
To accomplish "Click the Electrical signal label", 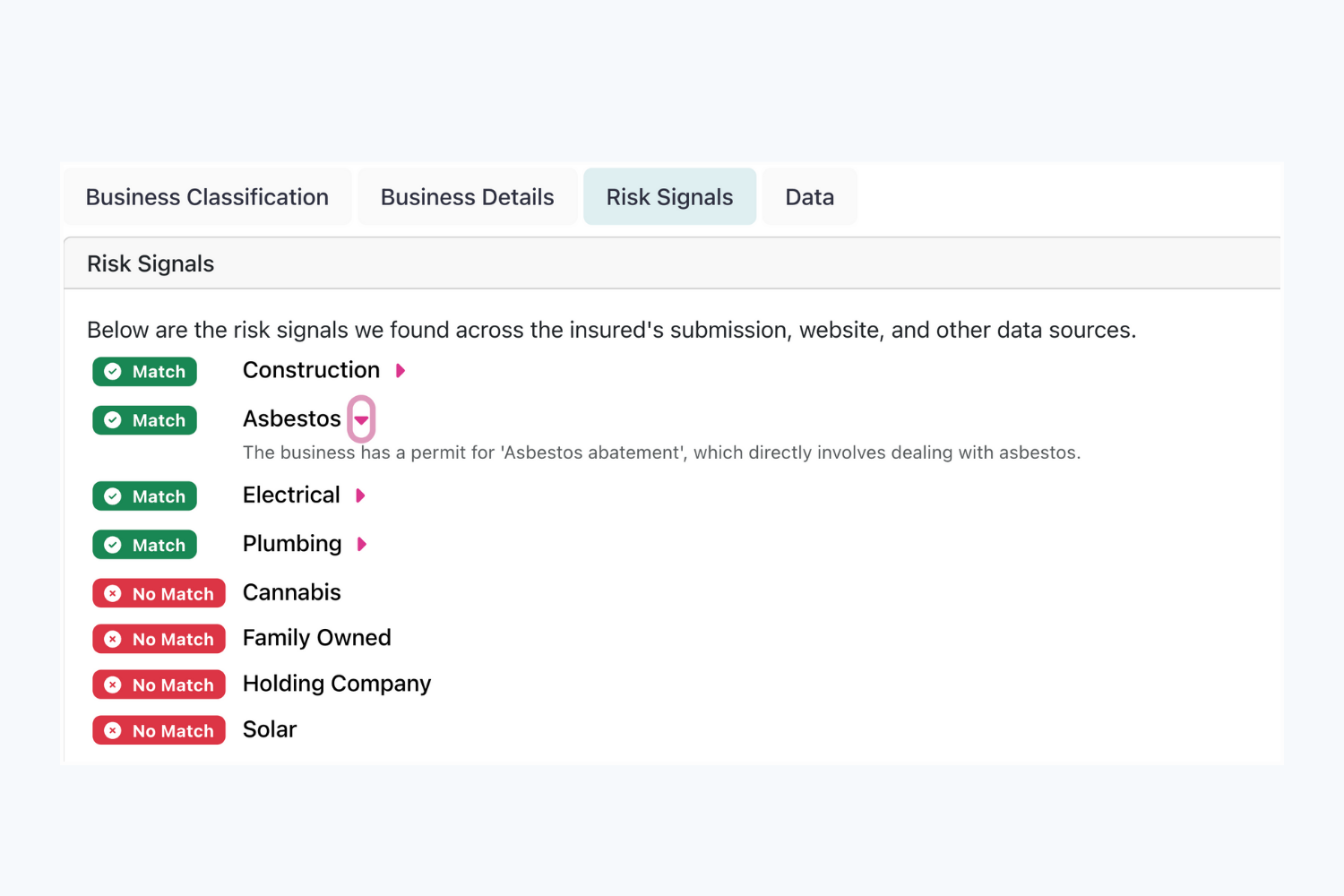I will coord(291,495).
